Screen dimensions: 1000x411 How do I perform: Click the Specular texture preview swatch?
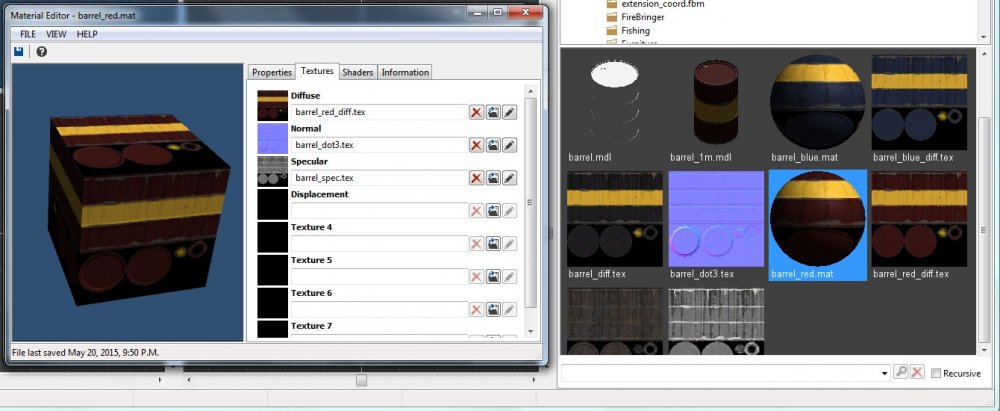(x=272, y=172)
